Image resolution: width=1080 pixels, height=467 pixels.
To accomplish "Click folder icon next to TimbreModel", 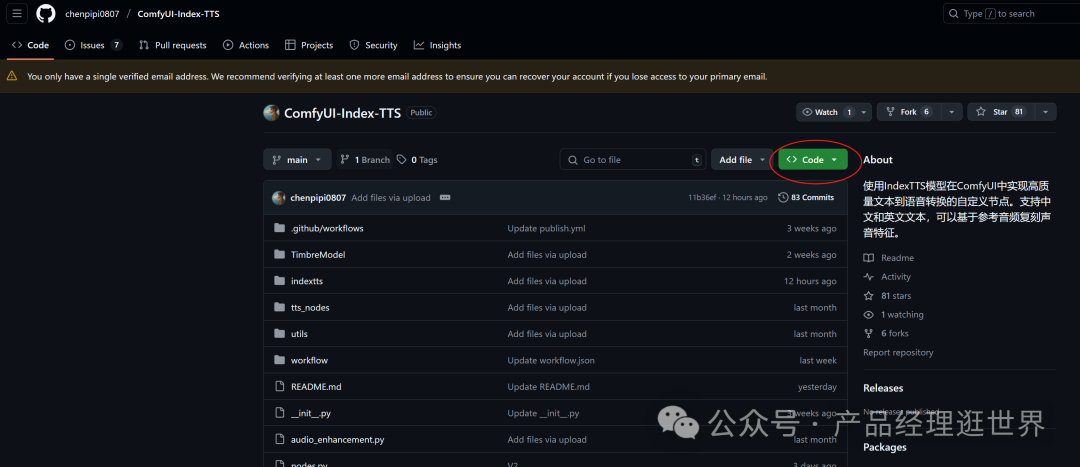I will click(279, 255).
